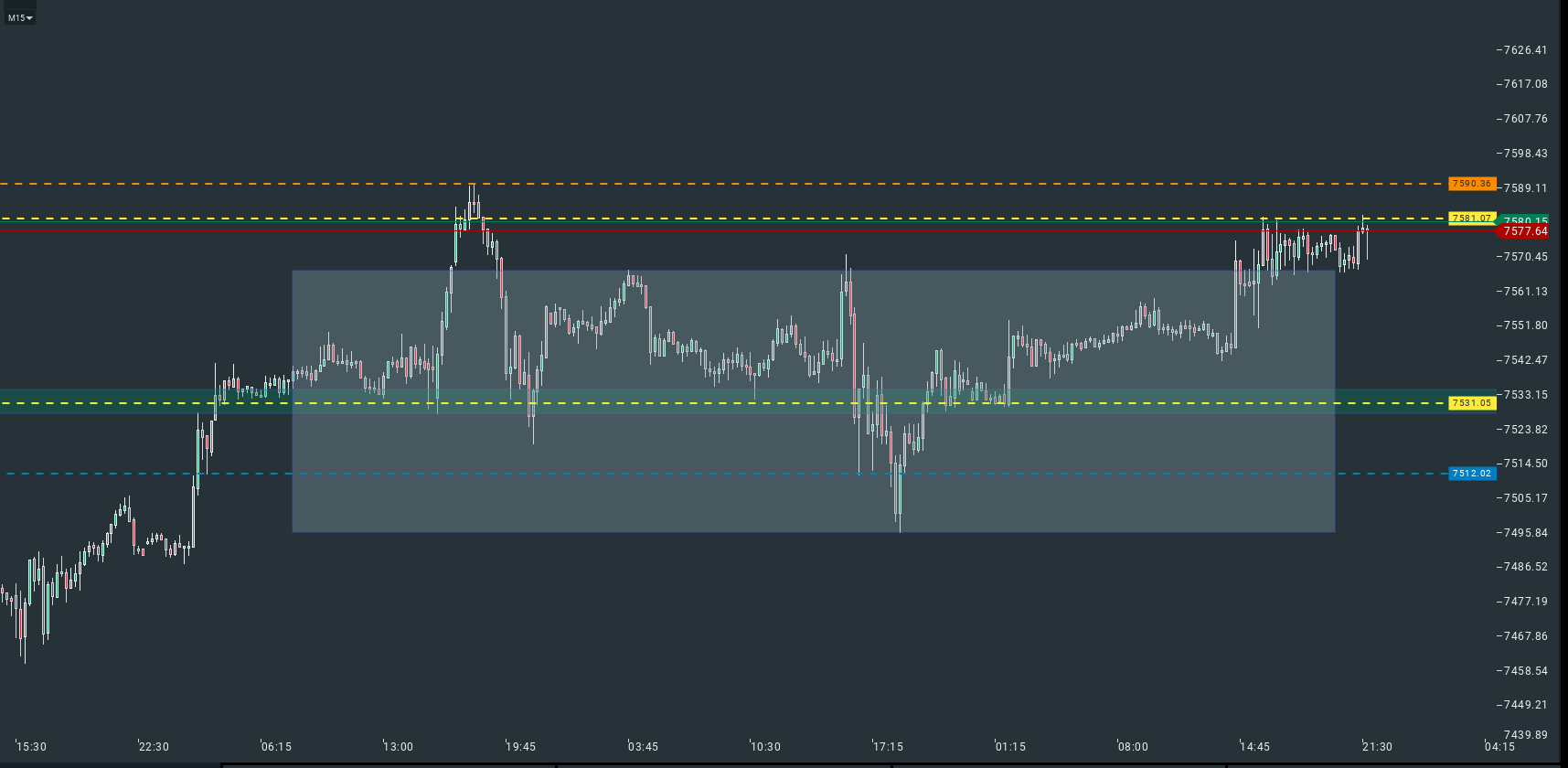
Task: Click the orange 7590.36 price label
Action: pyautogui.click(x=1471, y=184)
